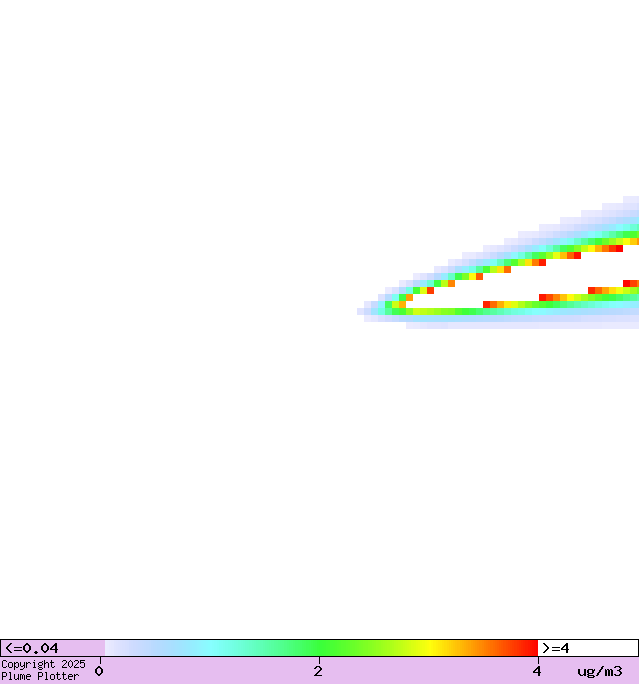Click the "<=0.04" legend label
Image resolution: width=639 pixels, height=684 pixels.
tap(31, 648)
